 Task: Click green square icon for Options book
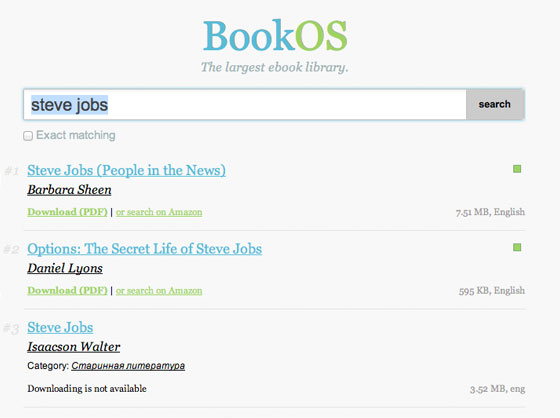pyautogui.click(x=517, y=247)
